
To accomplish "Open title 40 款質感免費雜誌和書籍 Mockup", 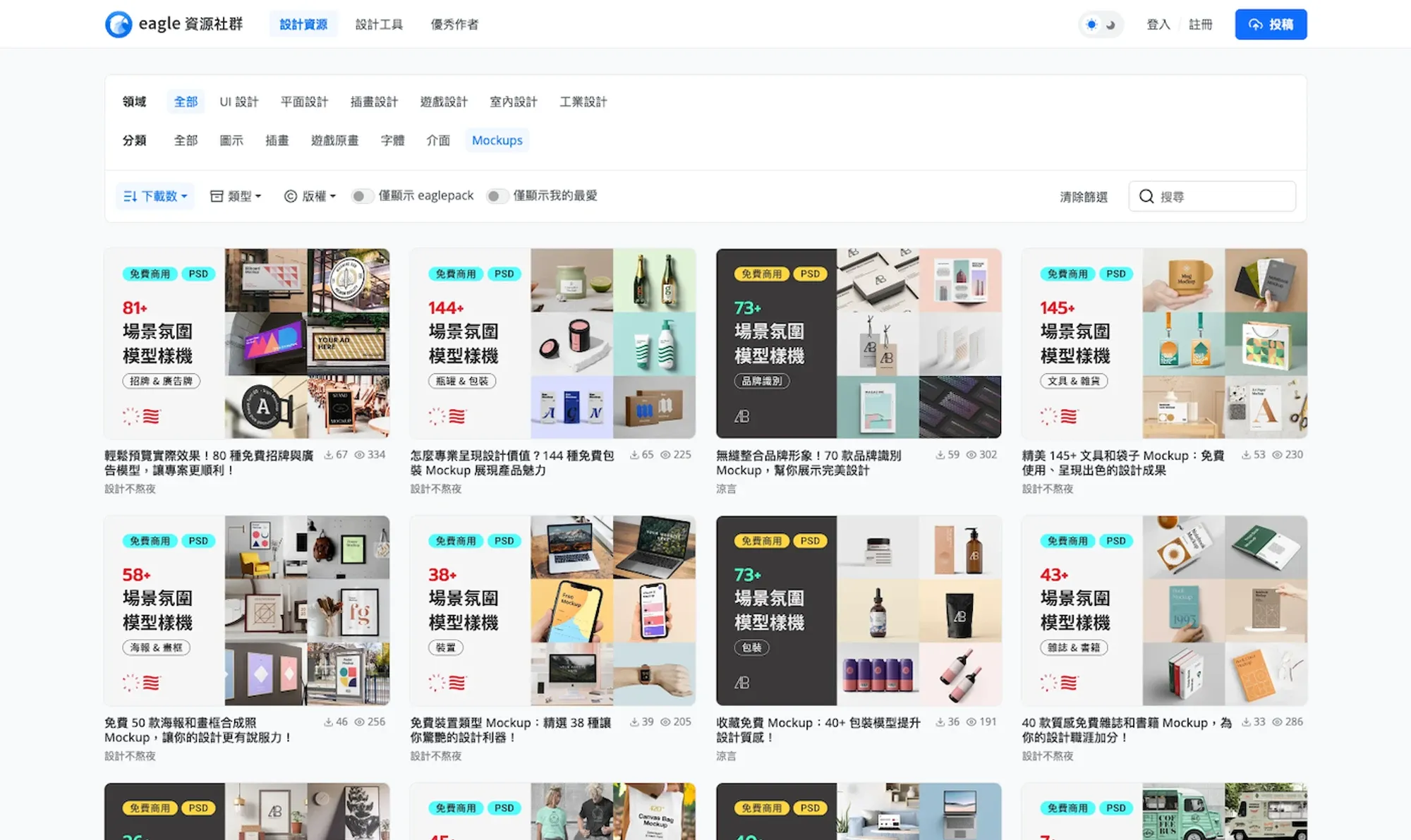I will point(1127,730).
